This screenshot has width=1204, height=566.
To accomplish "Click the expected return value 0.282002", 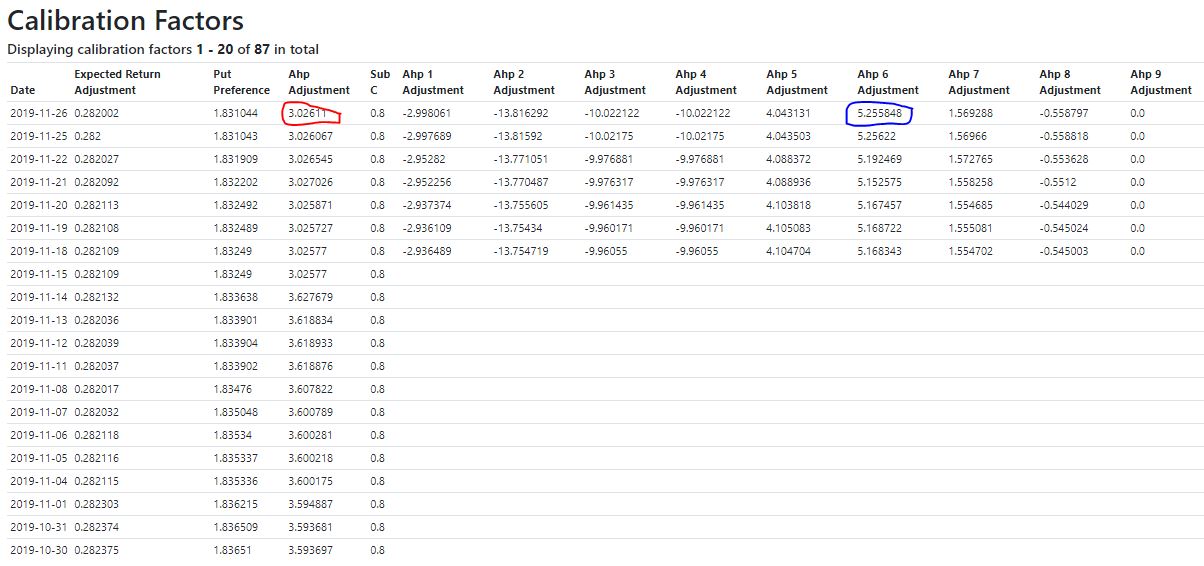I will (96, 114).
